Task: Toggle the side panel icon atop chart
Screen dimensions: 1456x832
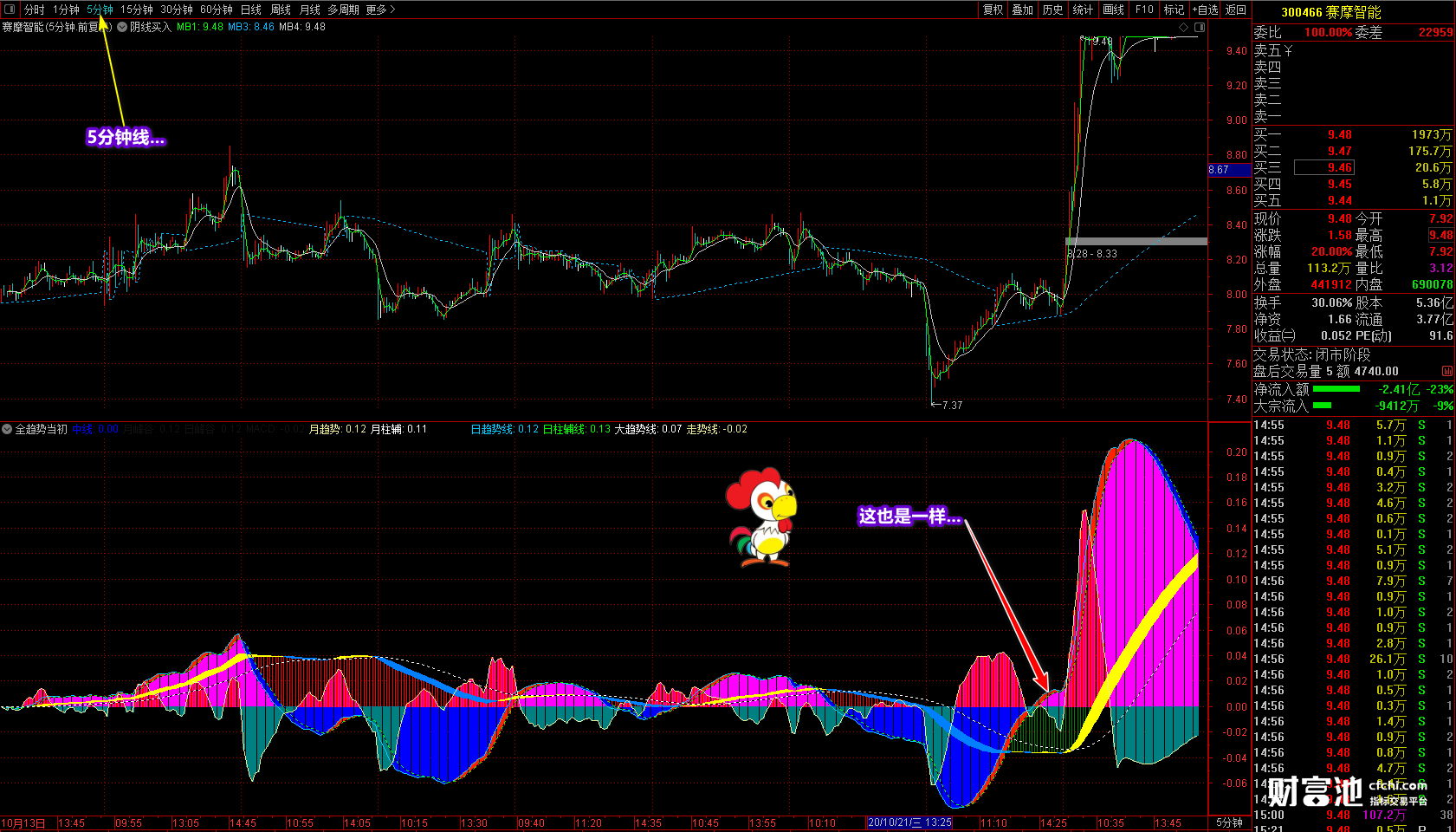Action: click(1200, 27)
